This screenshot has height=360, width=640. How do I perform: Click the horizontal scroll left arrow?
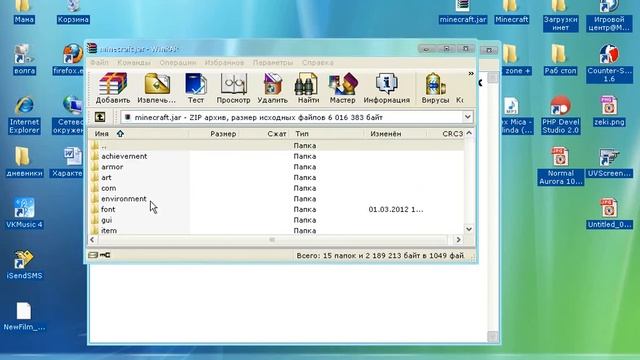coord(93,240)
